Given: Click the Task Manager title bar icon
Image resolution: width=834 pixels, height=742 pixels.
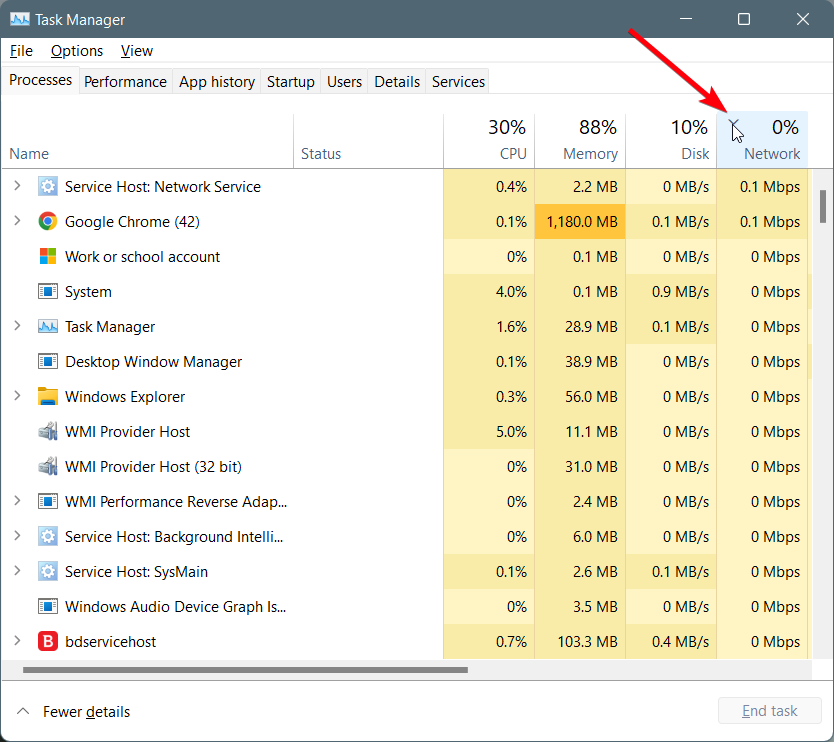Looking at the screenshot, I should click(20, 20).
